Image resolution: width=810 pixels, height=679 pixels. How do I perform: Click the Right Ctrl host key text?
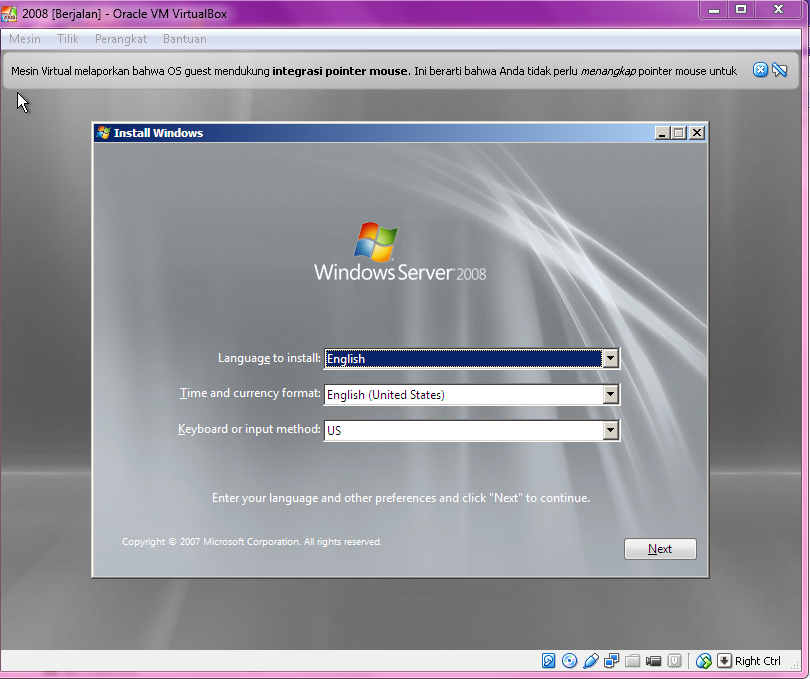758,661
